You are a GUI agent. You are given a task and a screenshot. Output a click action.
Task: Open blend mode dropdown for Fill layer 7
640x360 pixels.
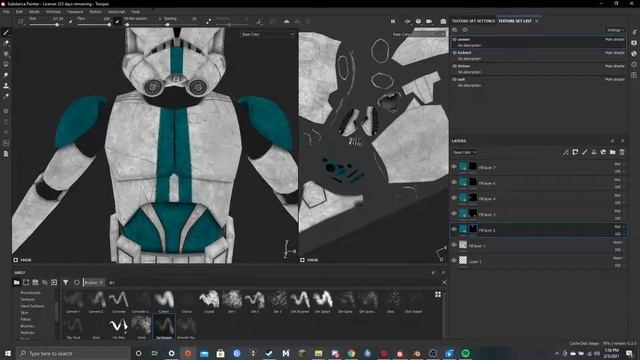coord(619,164)
